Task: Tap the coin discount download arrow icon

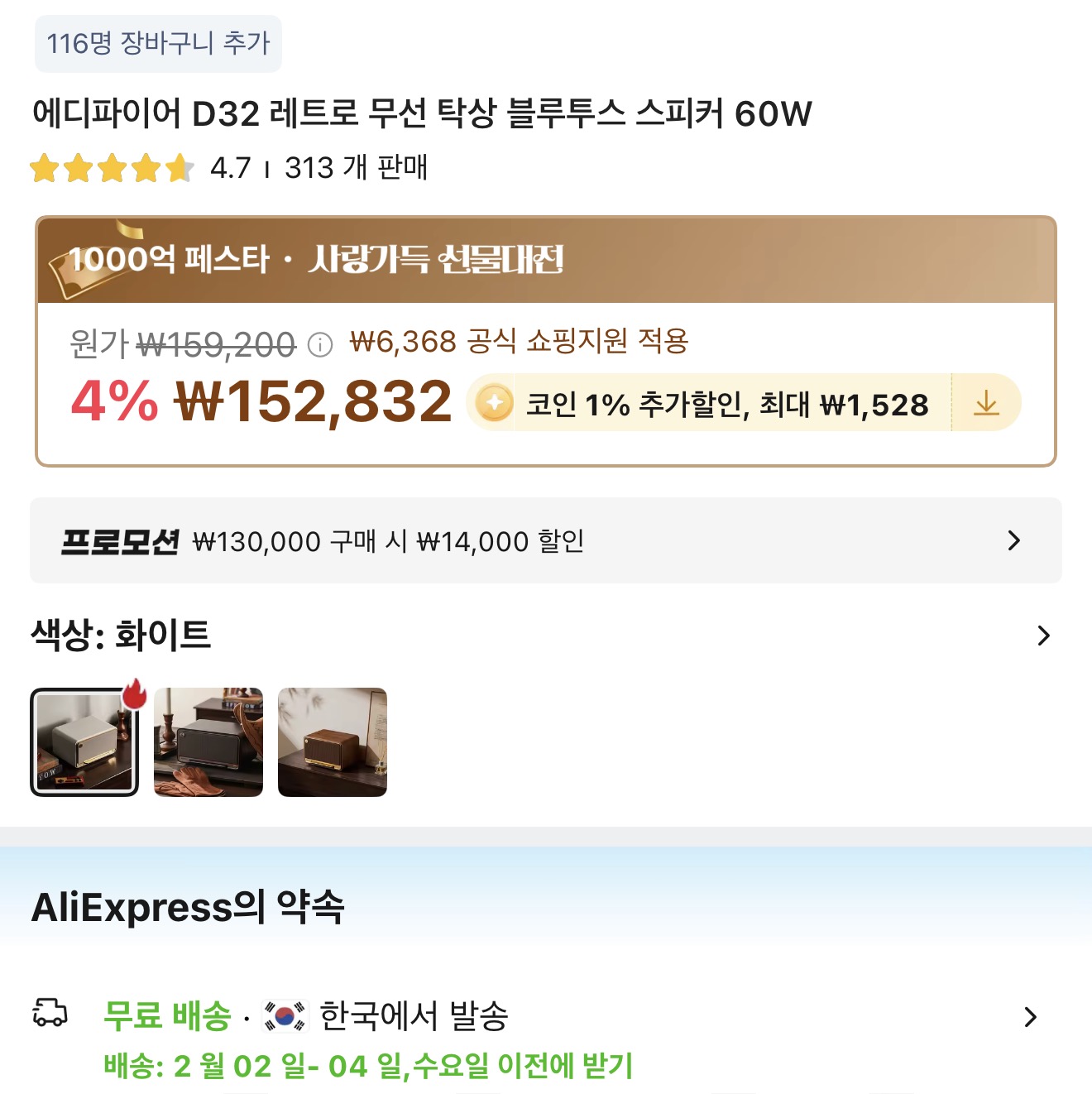Action: point(986,404)
